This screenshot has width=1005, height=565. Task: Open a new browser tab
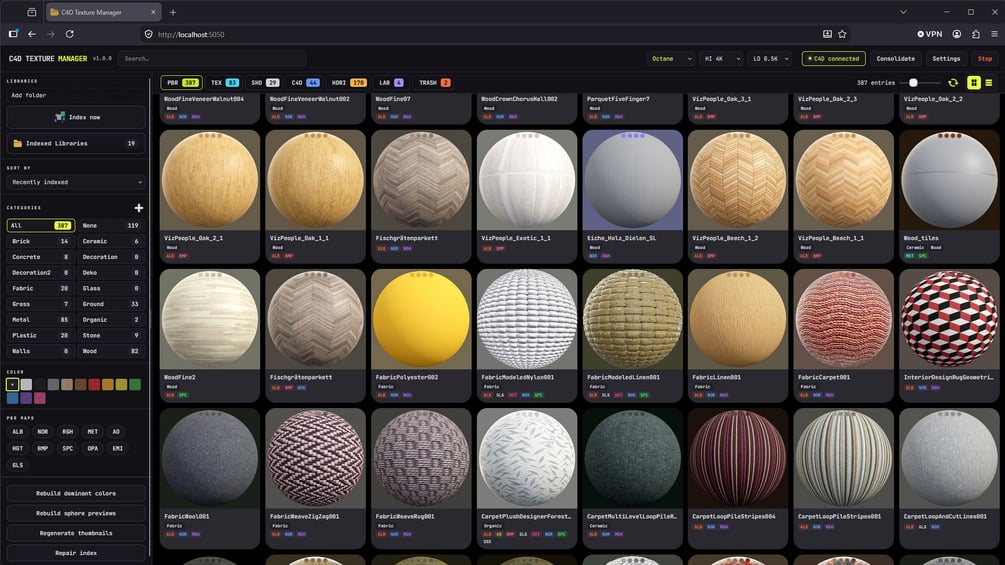[173, 12]
